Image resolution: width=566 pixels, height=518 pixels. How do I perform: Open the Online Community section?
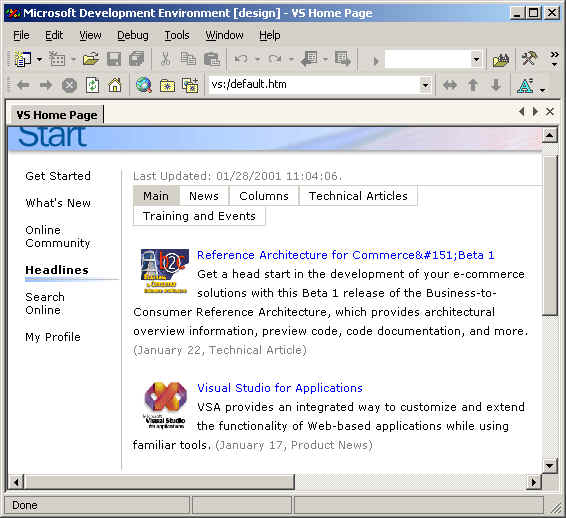click(58, 236)
